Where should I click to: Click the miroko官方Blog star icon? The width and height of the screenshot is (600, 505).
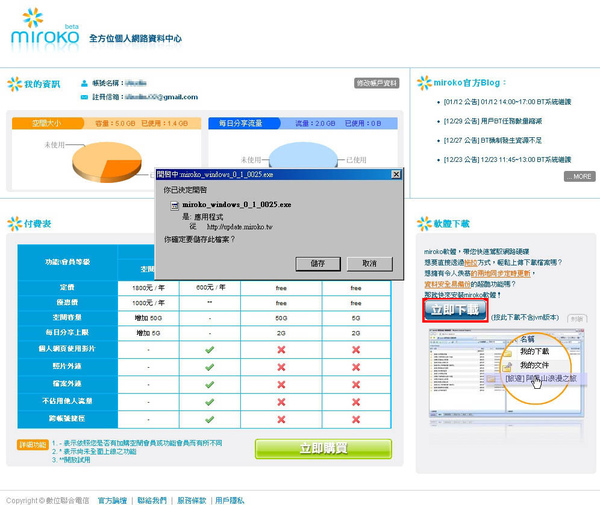[x=424, y=83]
